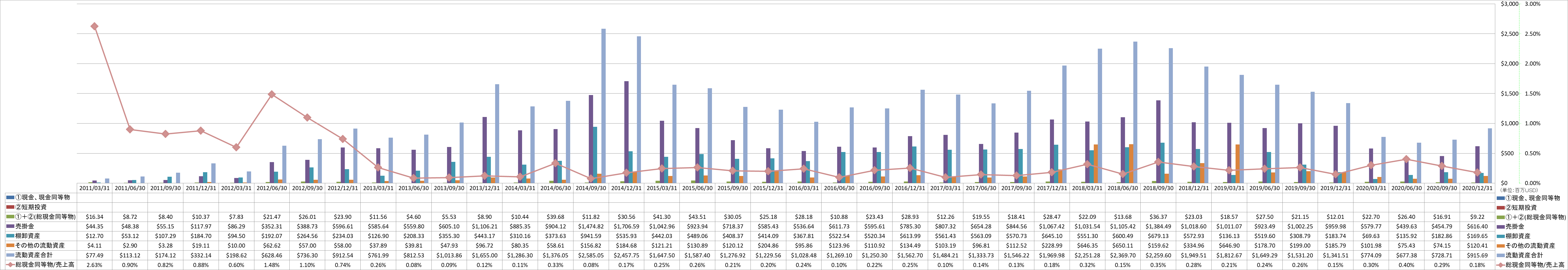
Task: Select the 総現金同等物/売上高 entry in the right-side legend
Action: click(1530, 265)
